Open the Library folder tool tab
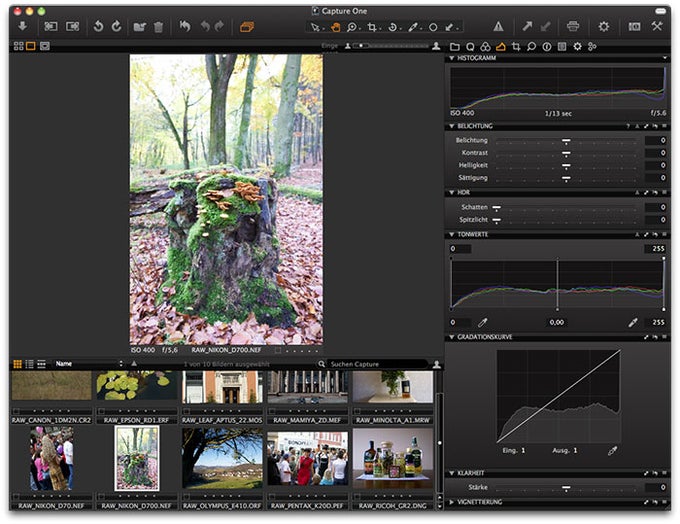 455,46
